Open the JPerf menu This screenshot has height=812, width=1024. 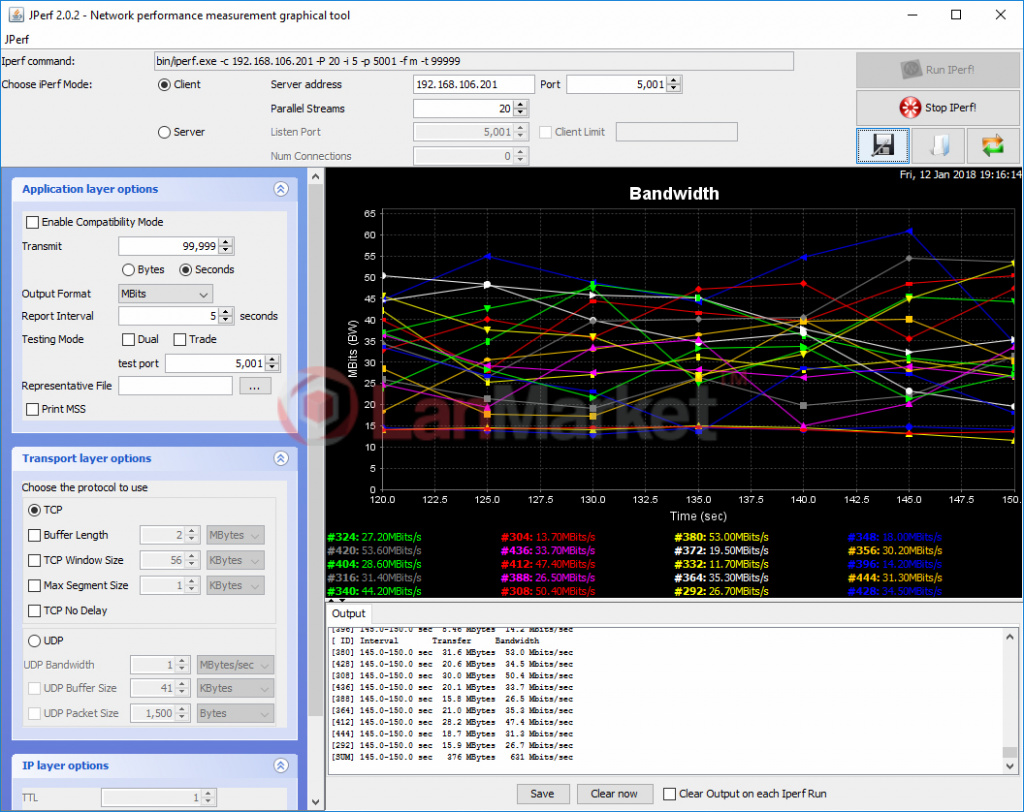coord(17,39)
